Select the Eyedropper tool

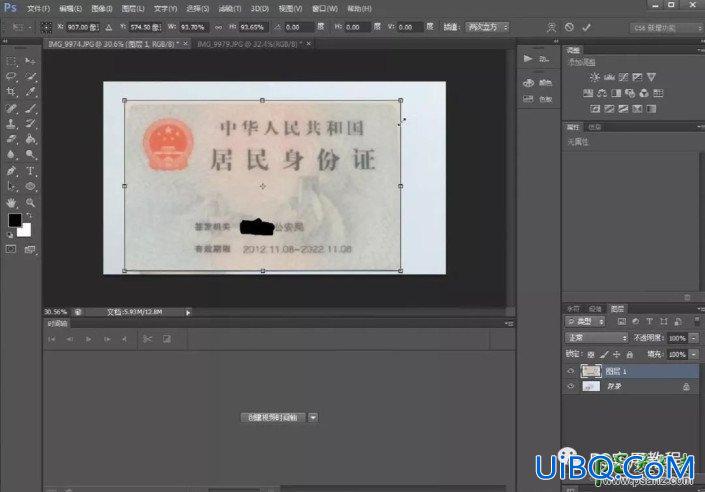[x=30, y=92]
